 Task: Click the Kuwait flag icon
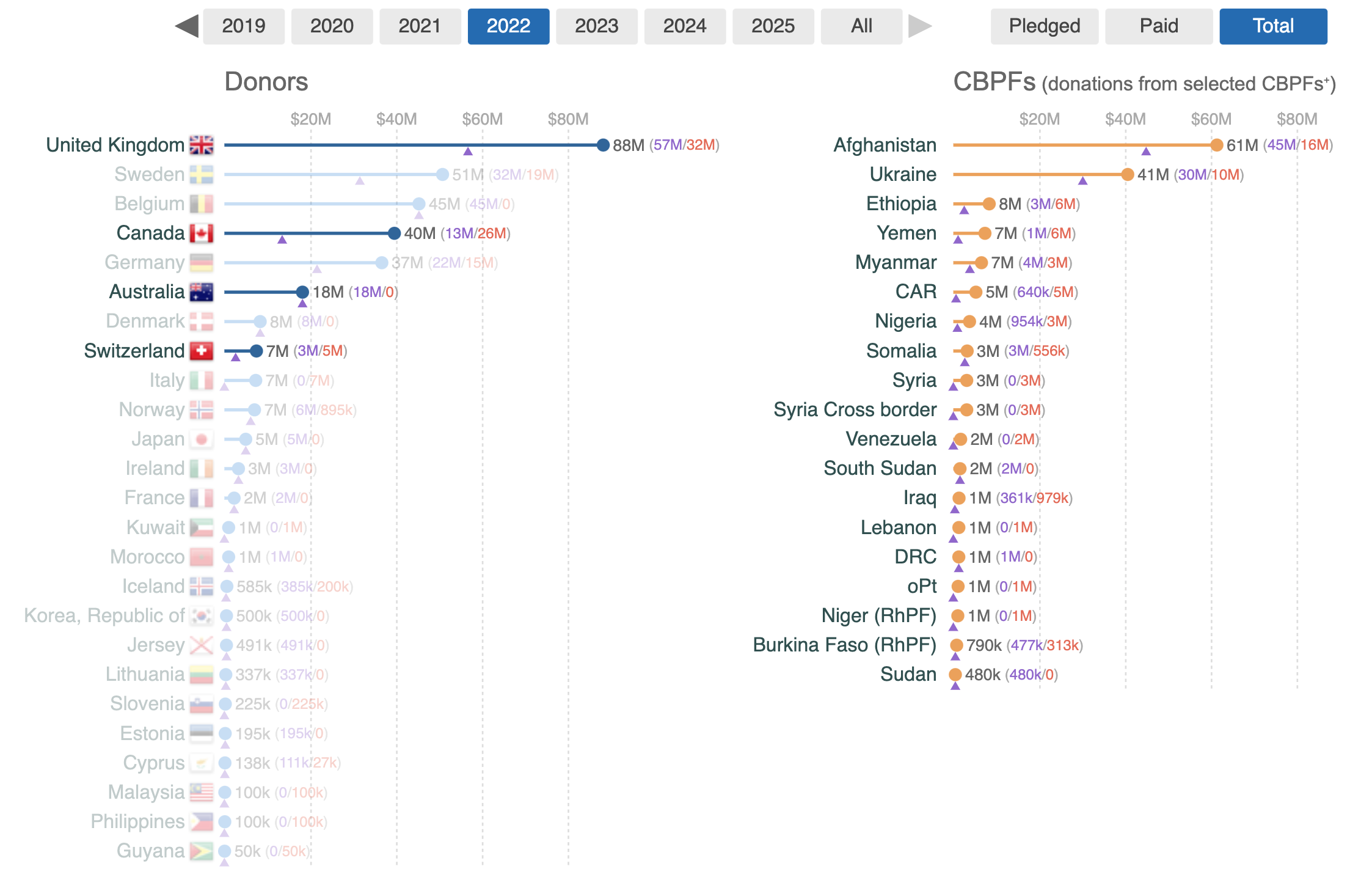(x=201, y=527)
